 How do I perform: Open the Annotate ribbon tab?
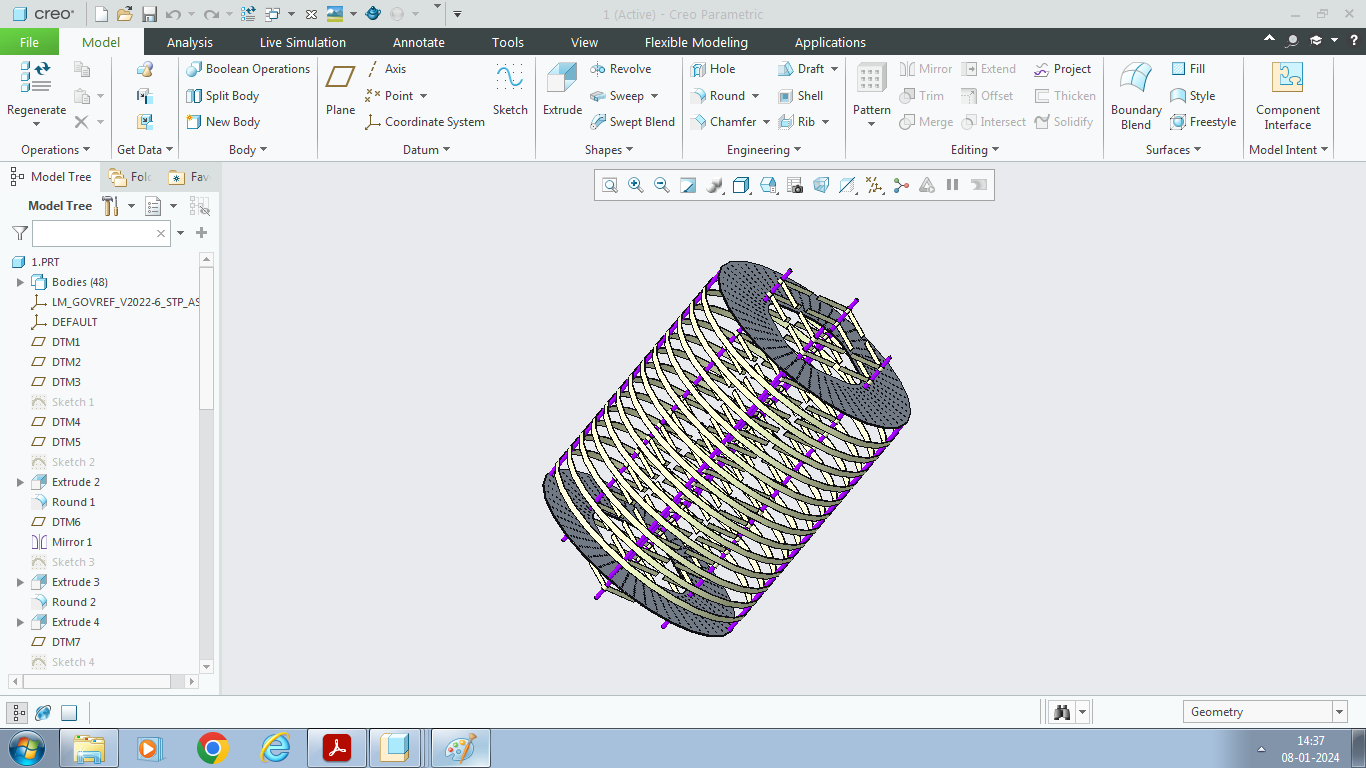419,42
